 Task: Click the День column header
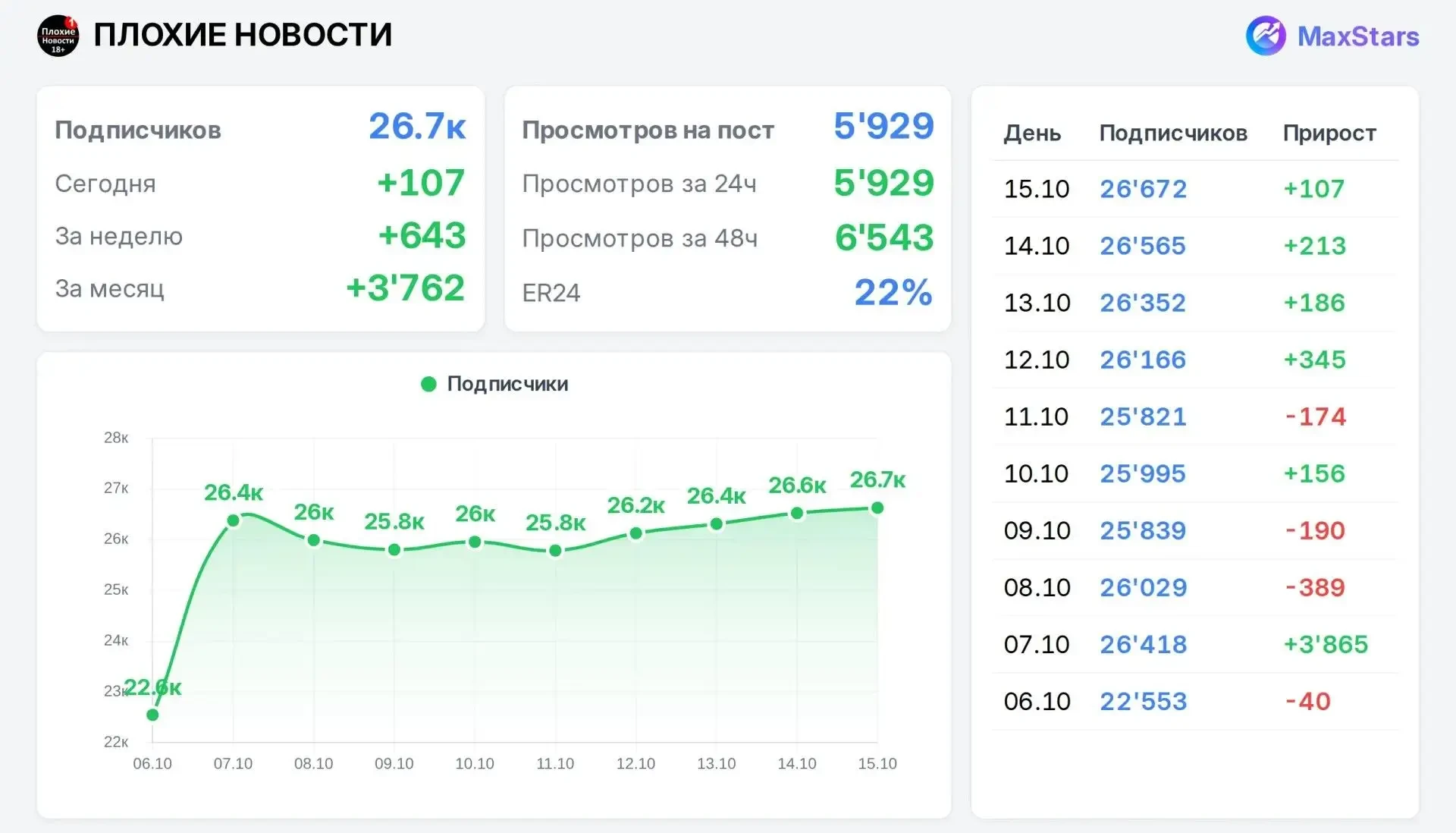1032,134
